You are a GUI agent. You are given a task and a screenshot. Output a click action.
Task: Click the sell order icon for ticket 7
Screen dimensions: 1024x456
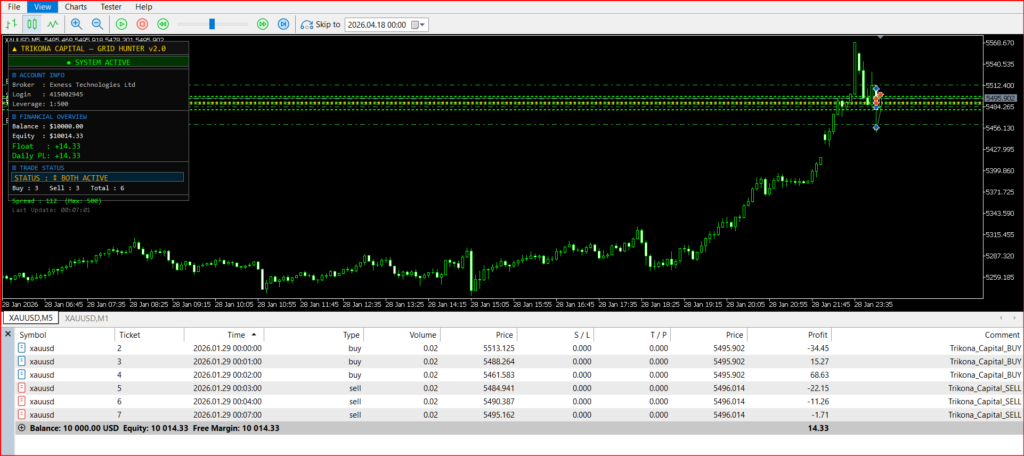22,415
